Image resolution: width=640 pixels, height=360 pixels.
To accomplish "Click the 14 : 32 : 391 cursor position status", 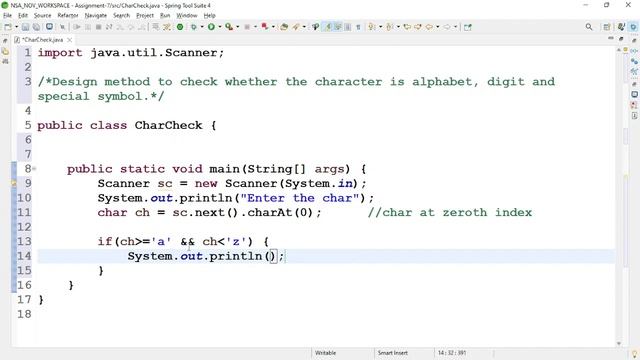I will [x=452, y=353].
